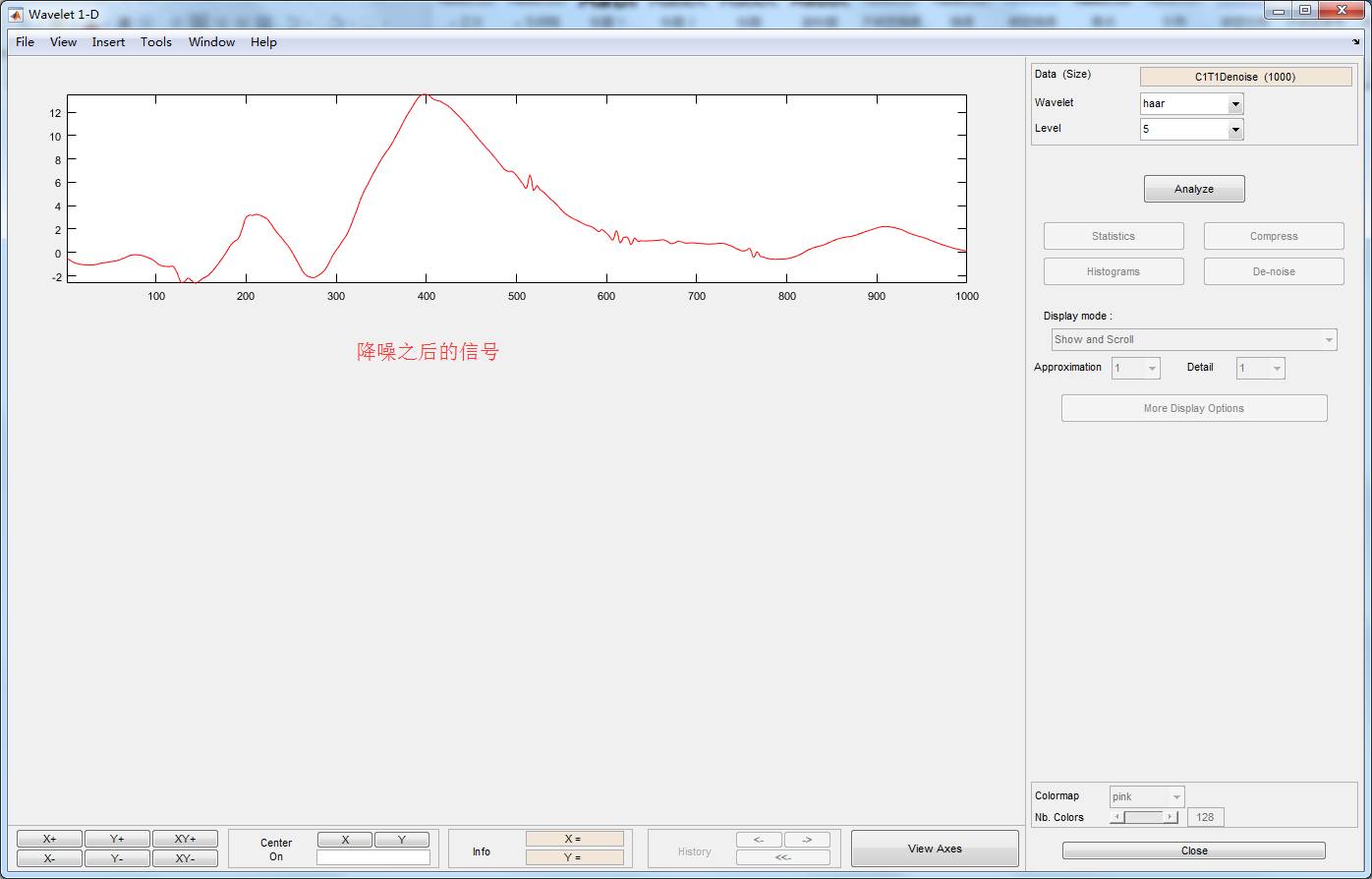Click the History back <- button
1372x879 pixels.
[759, 840]
